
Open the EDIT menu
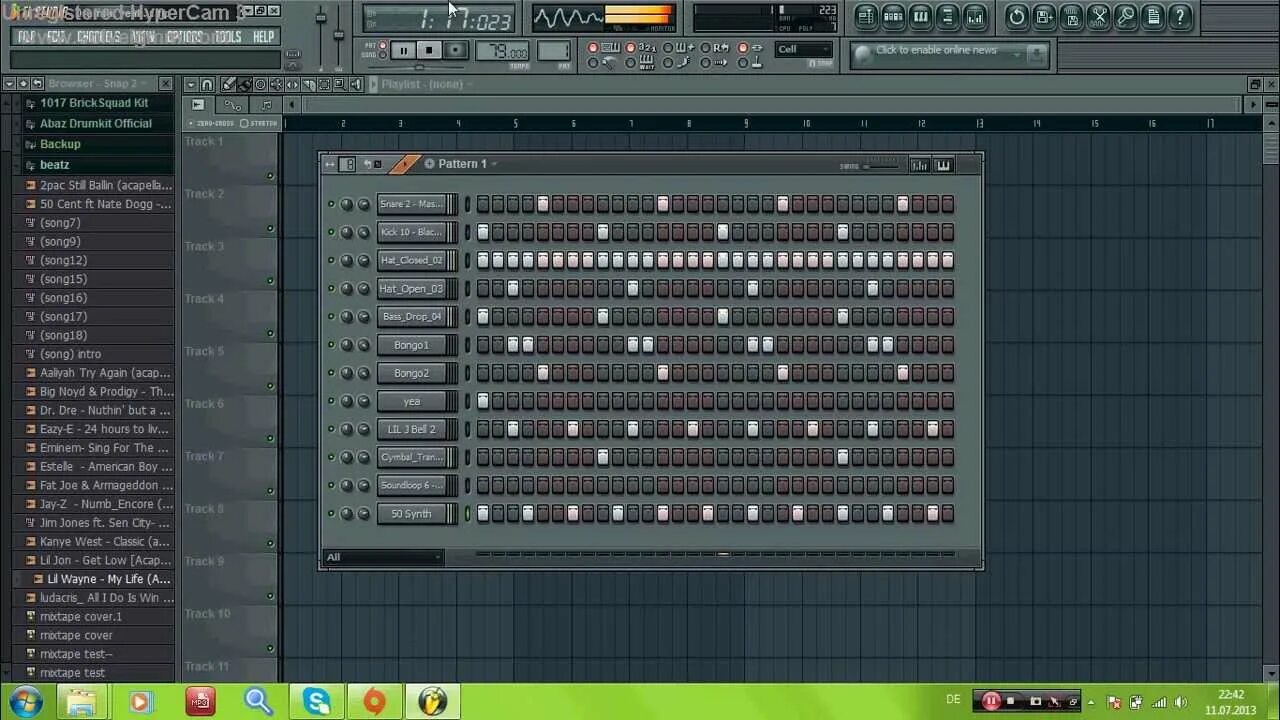pos(56,37)
